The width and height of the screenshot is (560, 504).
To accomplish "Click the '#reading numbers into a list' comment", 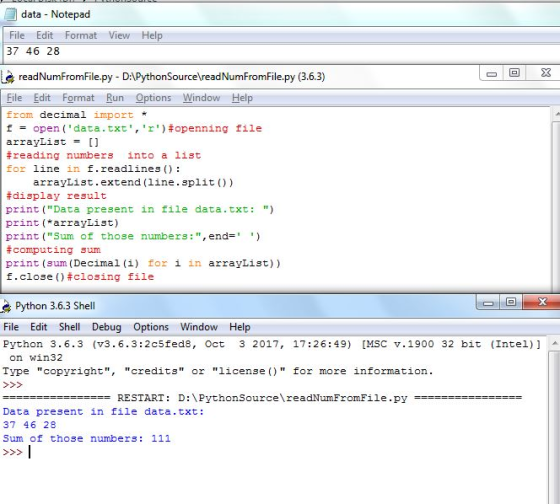I will [104, 155].
